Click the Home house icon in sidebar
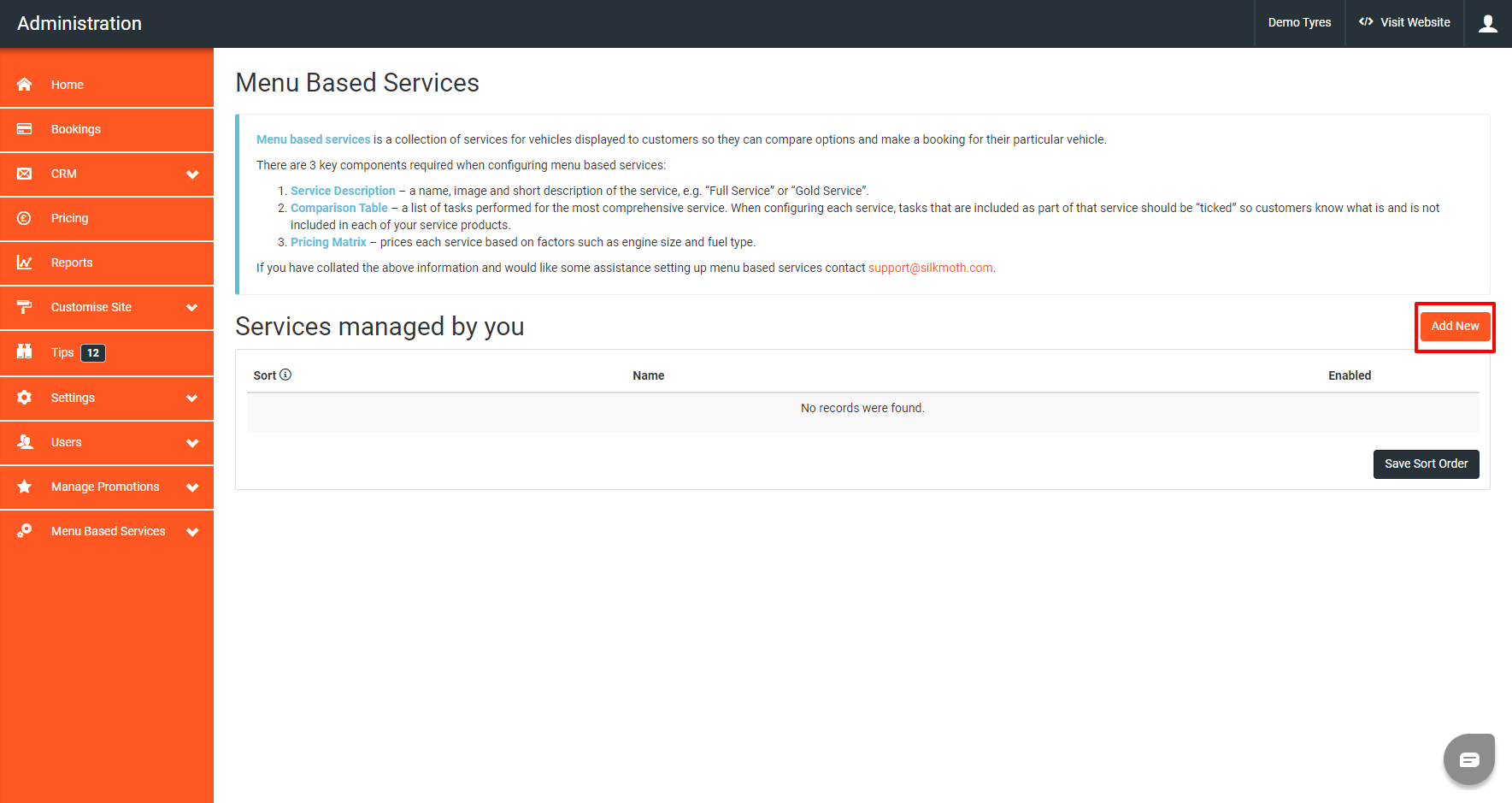Image resolution: width=1512 pixels, height=803 pixels. point(24,84)
